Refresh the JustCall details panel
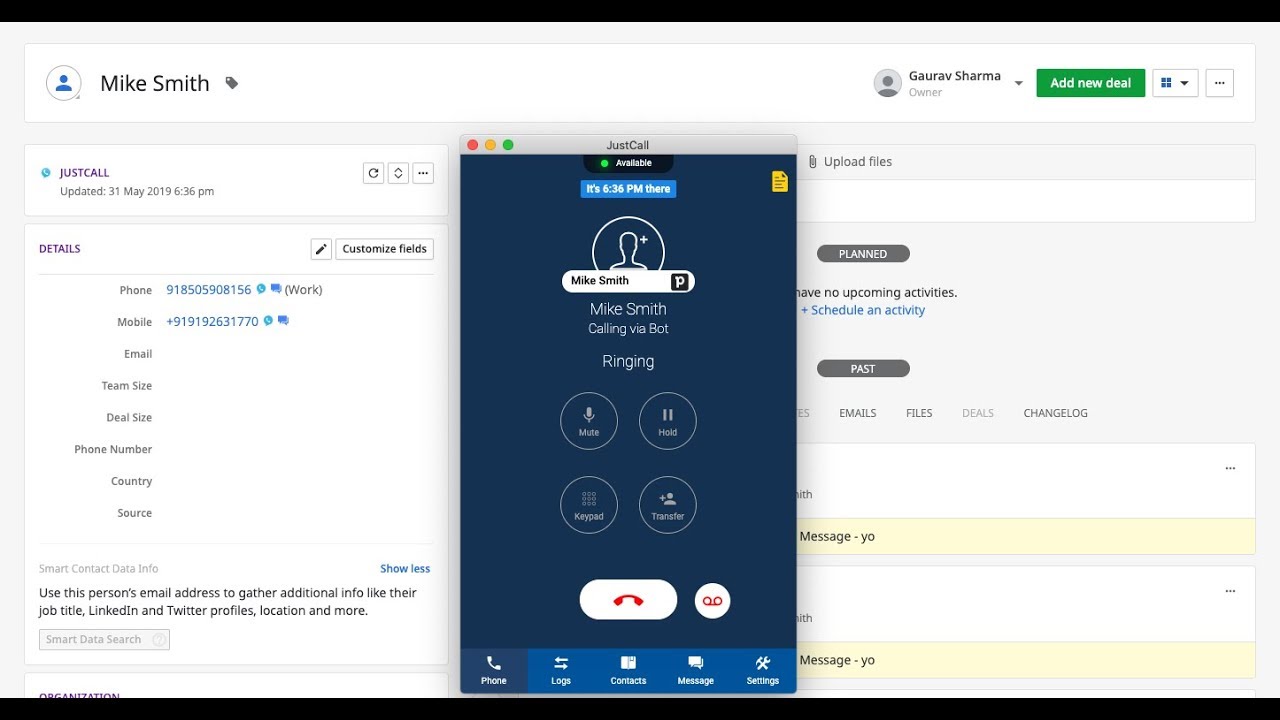This screenshot has width=1280, height=720. click(x=373, y=172)
